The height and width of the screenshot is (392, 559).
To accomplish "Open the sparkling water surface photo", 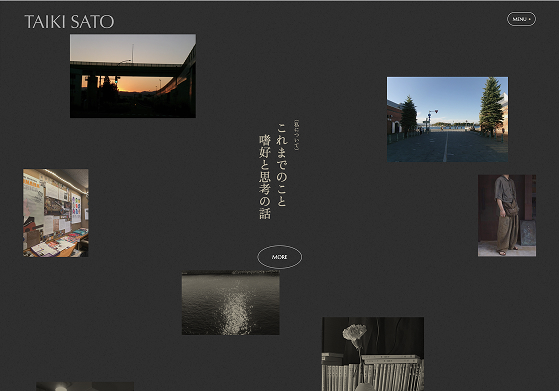I will tap(231, 303).
